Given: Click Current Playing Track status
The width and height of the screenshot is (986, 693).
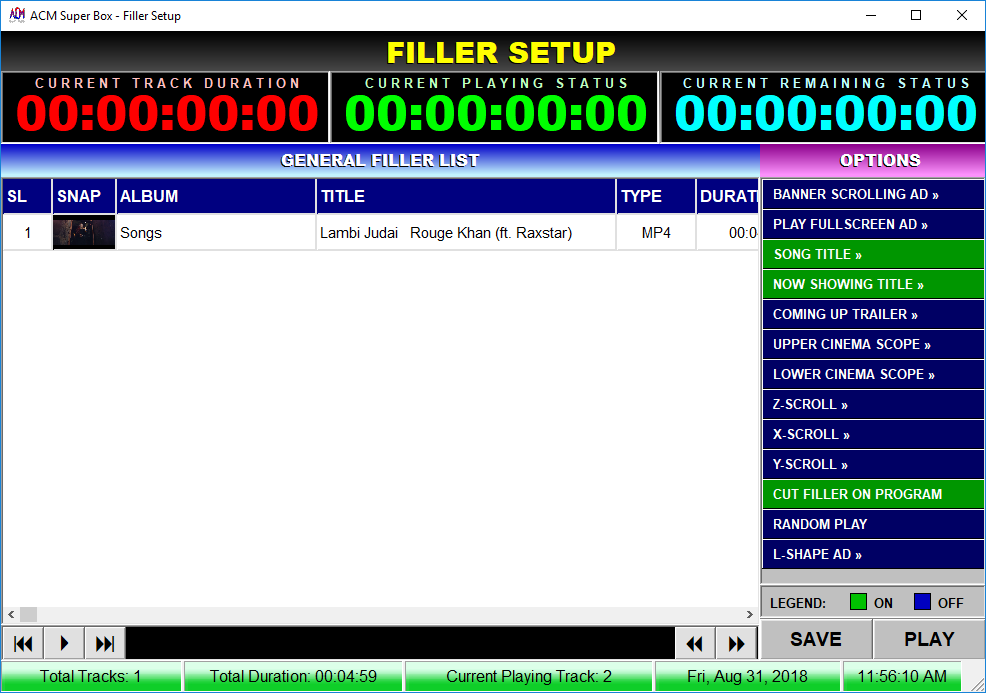Looking at the screenshot, I should click(529, 676).
